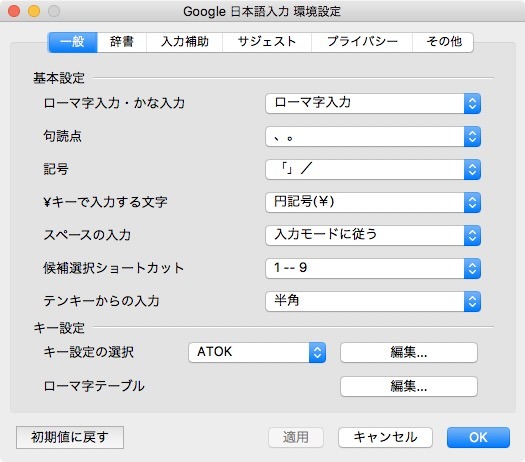Viewport: 525px width, 462px height.
Task: Open the ¥キーで入力する文字 dropdown
Action: 373,202
